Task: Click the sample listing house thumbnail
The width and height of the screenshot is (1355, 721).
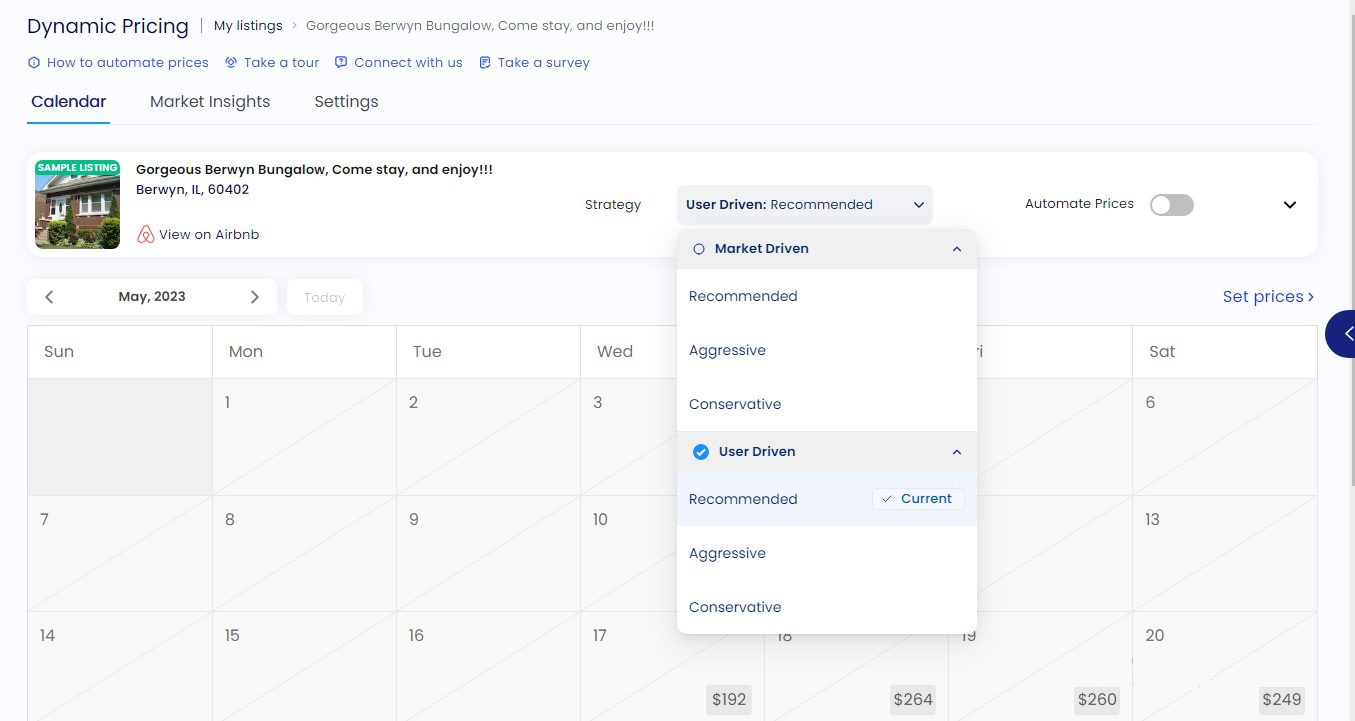Action: [78, 204]
